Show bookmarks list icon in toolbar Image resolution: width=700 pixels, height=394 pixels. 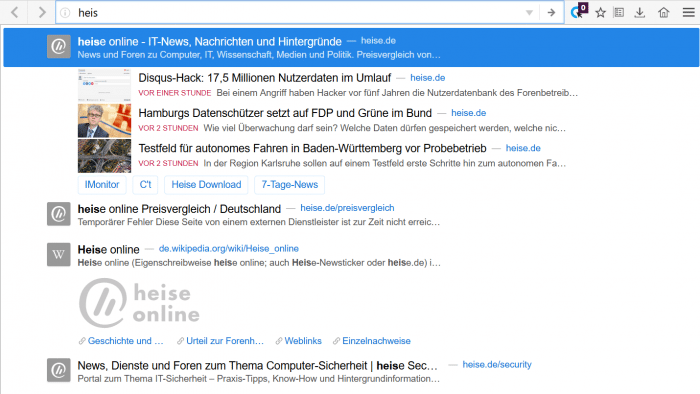point(619,12)
